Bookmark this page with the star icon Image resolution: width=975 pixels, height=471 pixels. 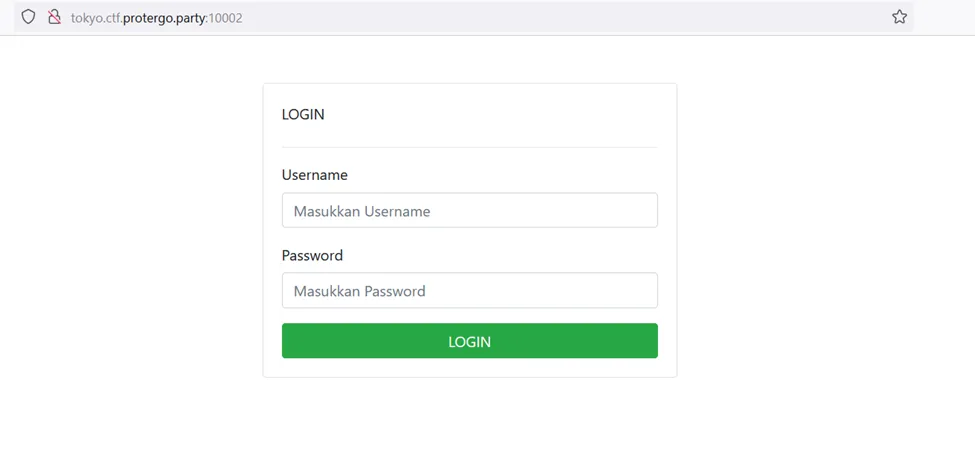point(899,17)
